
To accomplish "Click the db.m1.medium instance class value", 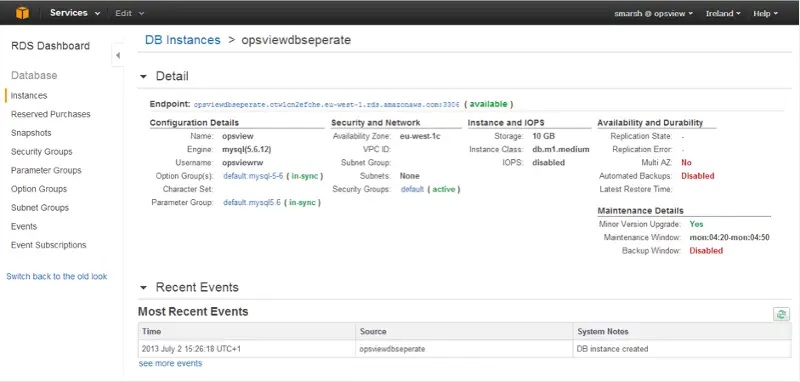I will (561, 149).
